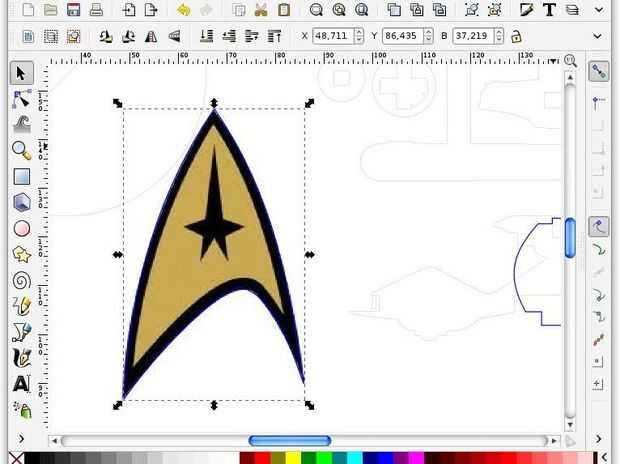Duplicate the selected object

(x=394, y=9)
